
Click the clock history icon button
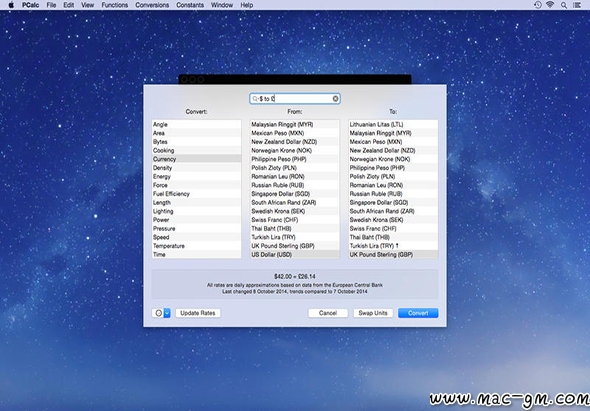pos(158,313)
